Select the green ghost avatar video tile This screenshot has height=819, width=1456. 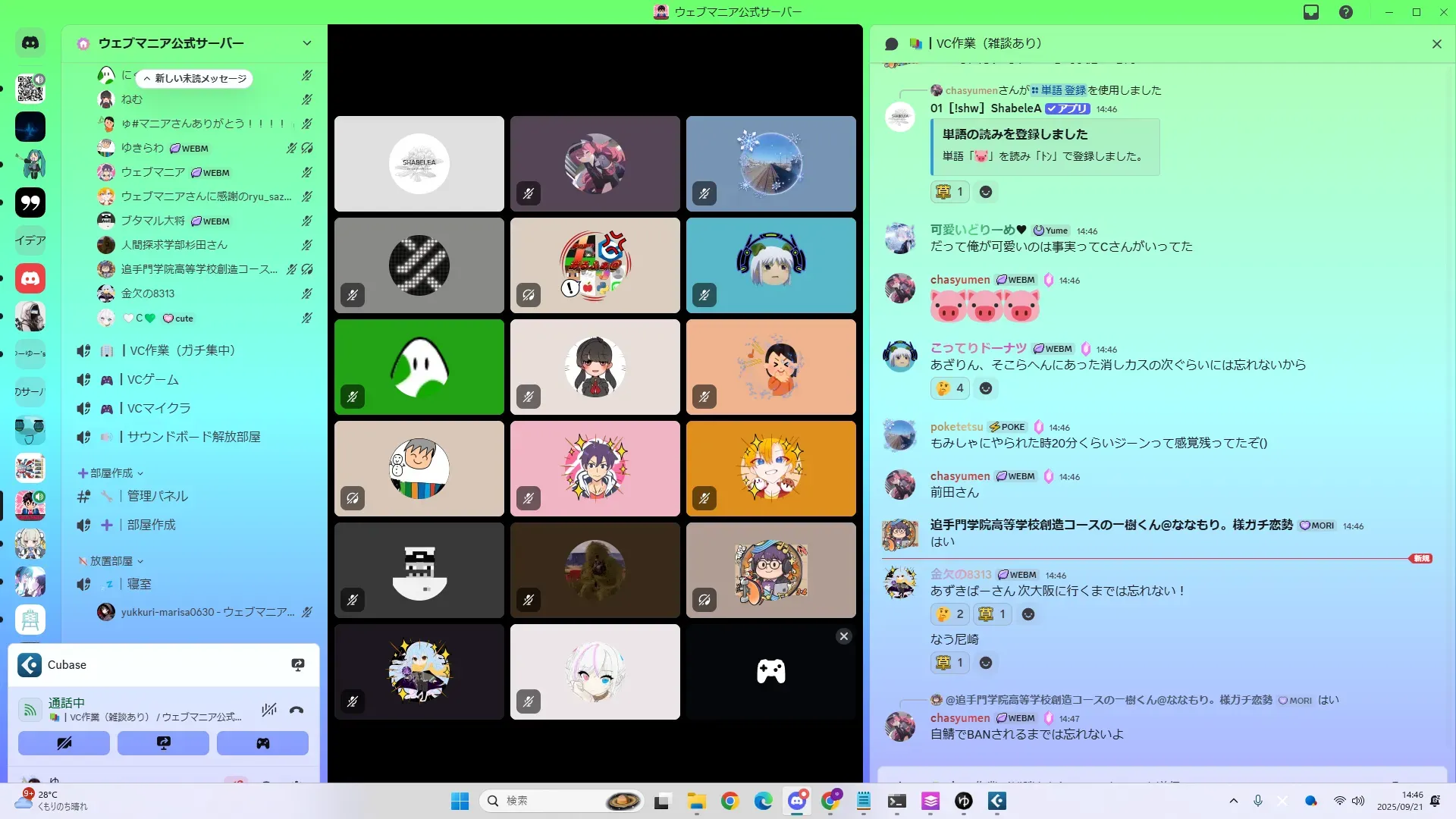[419, 367]
